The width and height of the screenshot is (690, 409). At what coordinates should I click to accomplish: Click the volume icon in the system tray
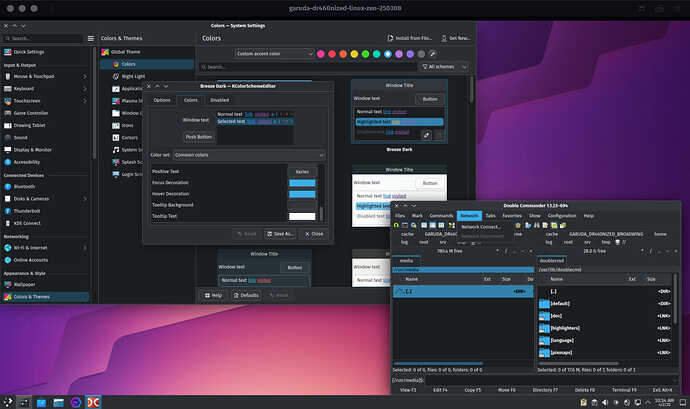point(605,402)
